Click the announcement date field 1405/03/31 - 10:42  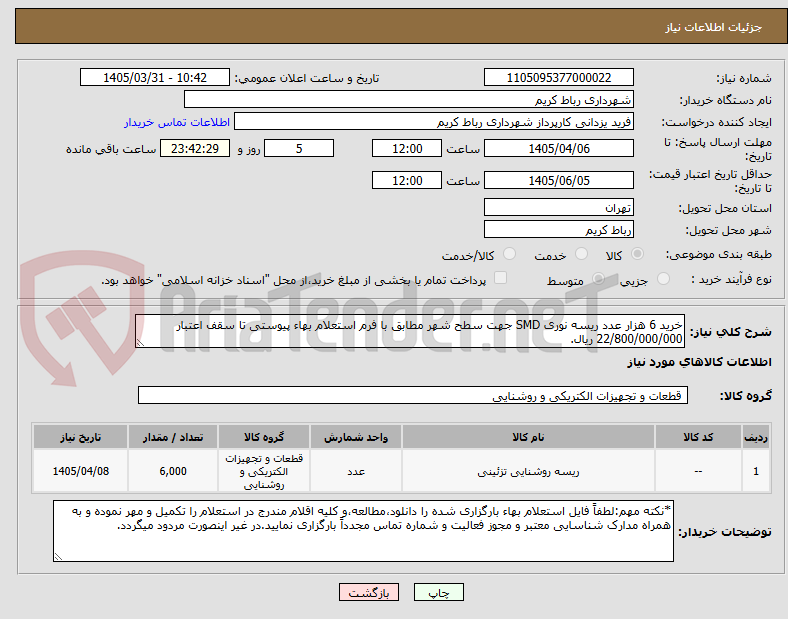155,78
